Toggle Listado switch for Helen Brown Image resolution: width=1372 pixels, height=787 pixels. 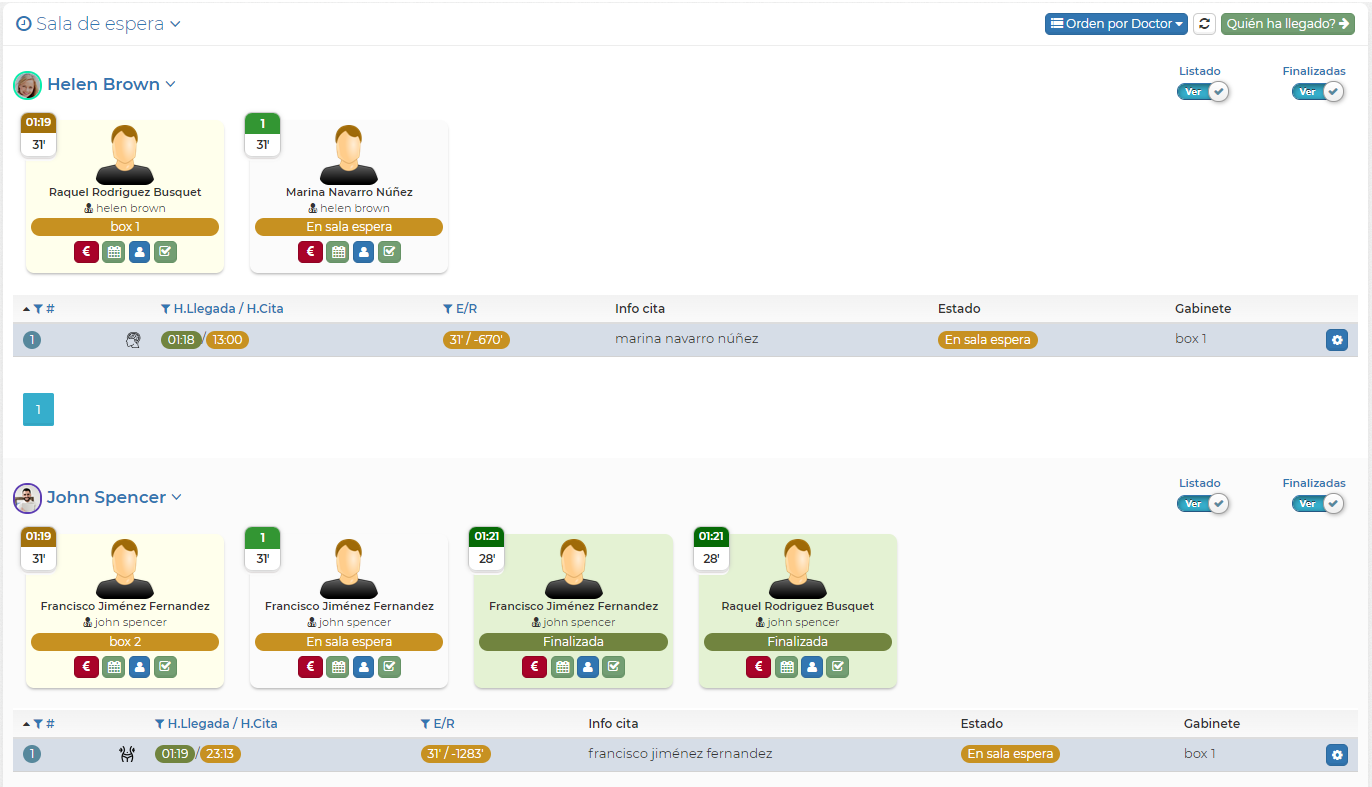[1202, 92]
